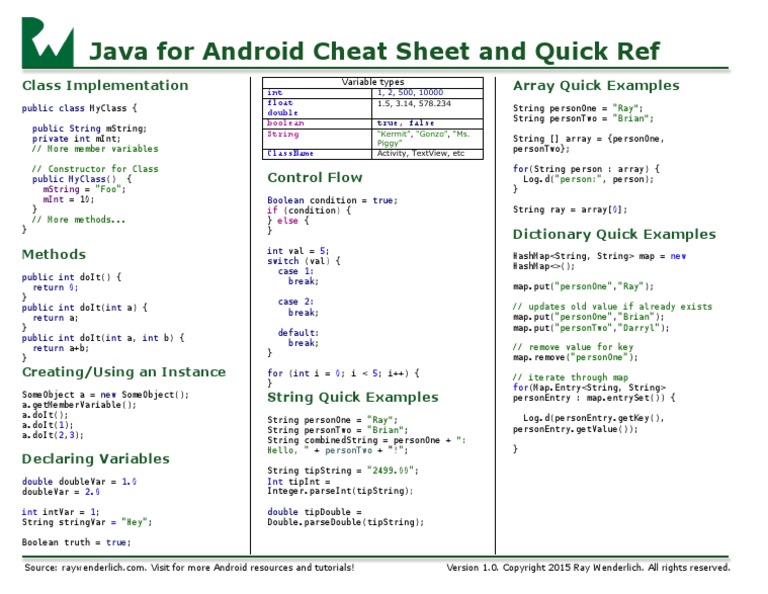Click the '"Kermit", "Gonzo"' table cell
Viewport: 768px width, 594px height.
[427, 139]
